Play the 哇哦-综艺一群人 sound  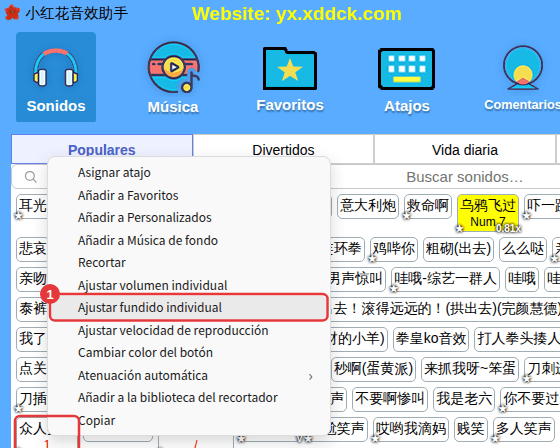tap(445, 279)
